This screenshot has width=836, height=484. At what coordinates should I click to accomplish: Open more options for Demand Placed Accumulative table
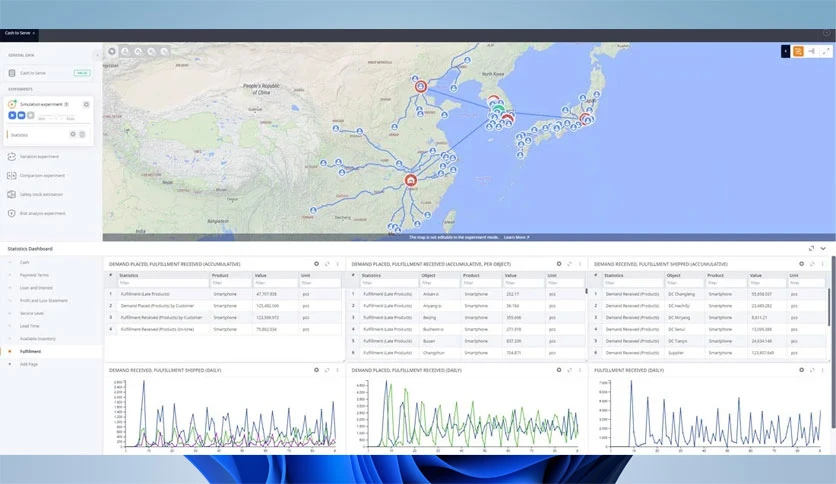tap(337, 264)
